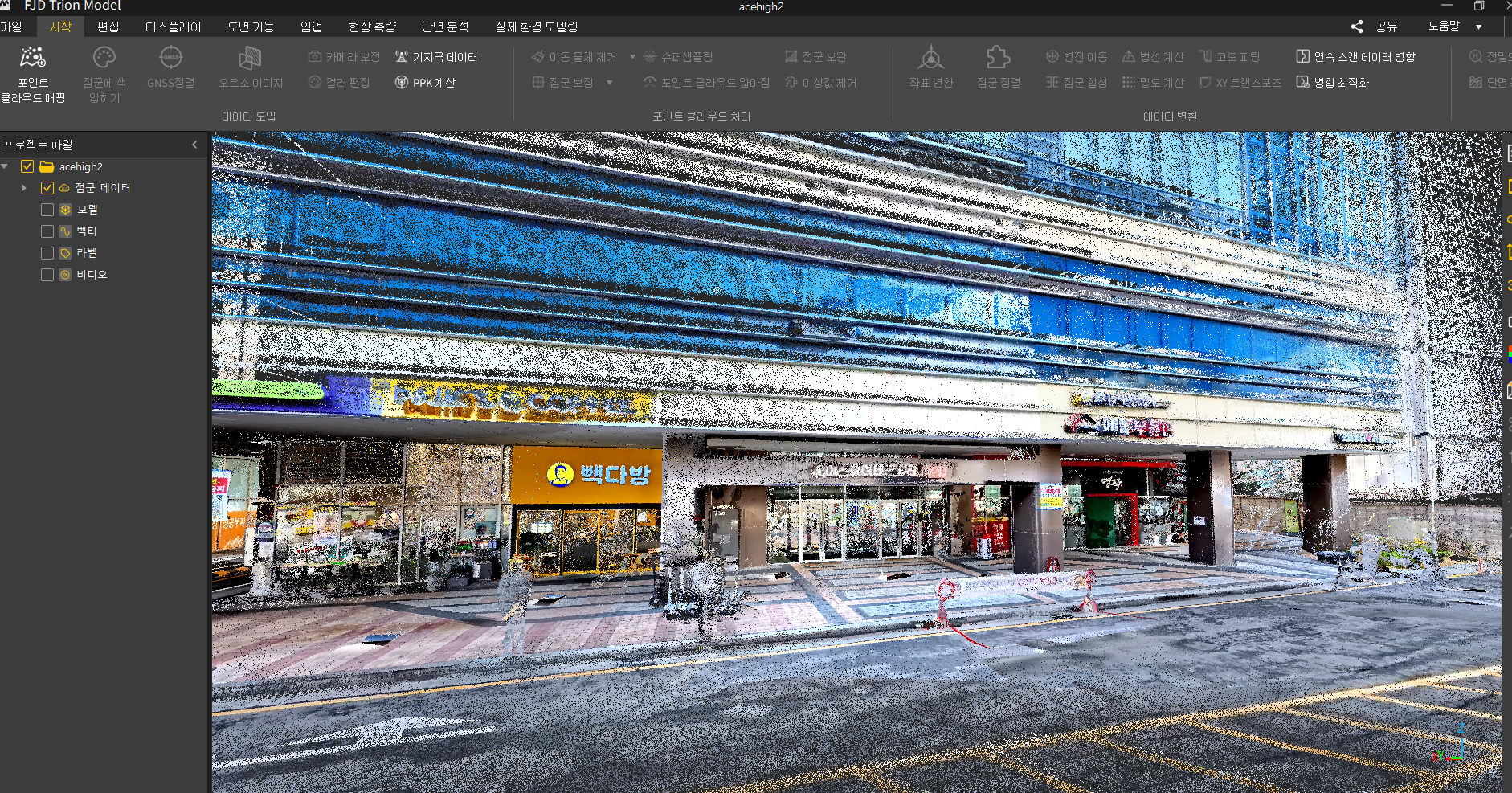Restore the application window size
Screen dimensions: 1512x793
1479,6
